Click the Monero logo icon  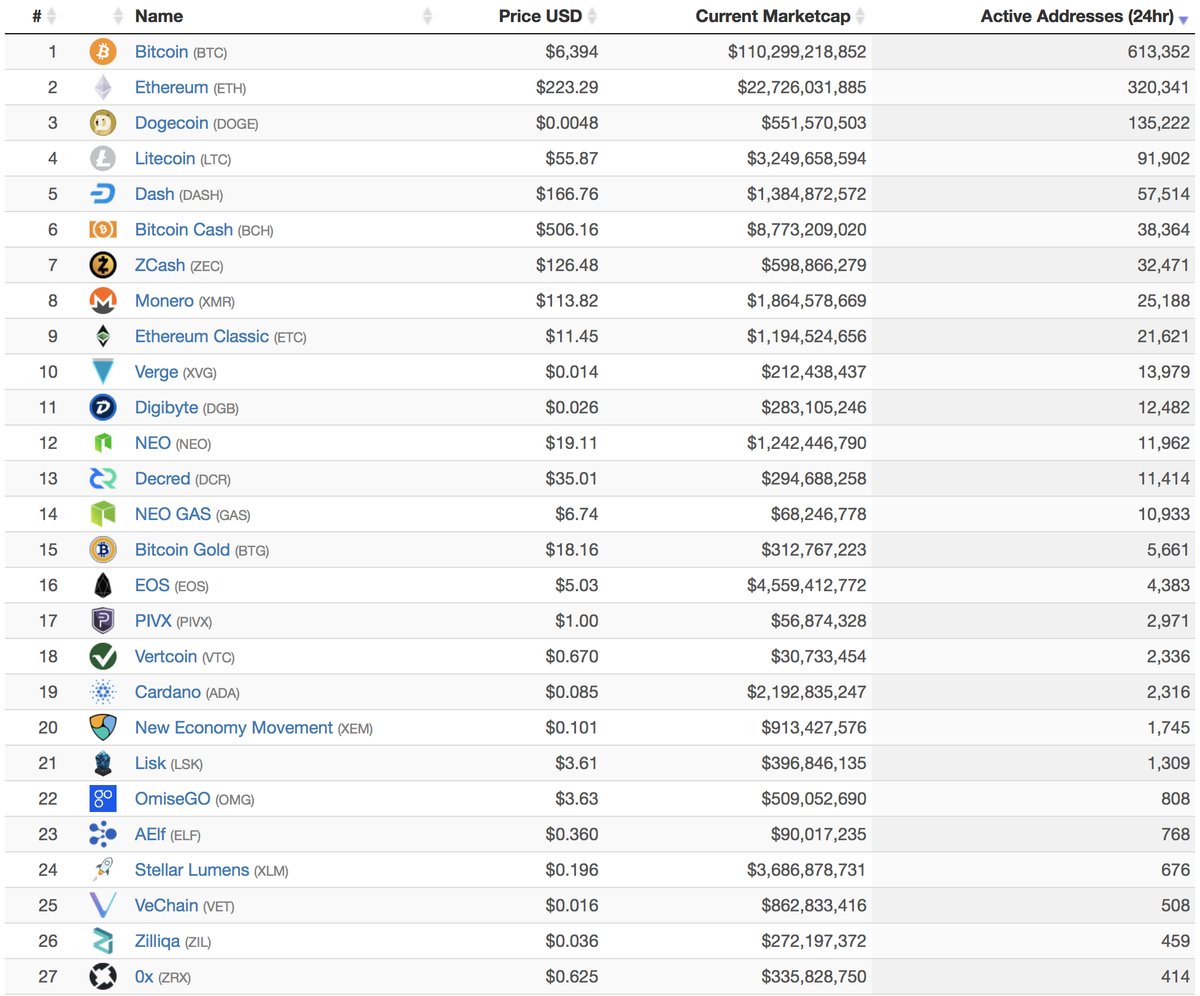[103, 301]
